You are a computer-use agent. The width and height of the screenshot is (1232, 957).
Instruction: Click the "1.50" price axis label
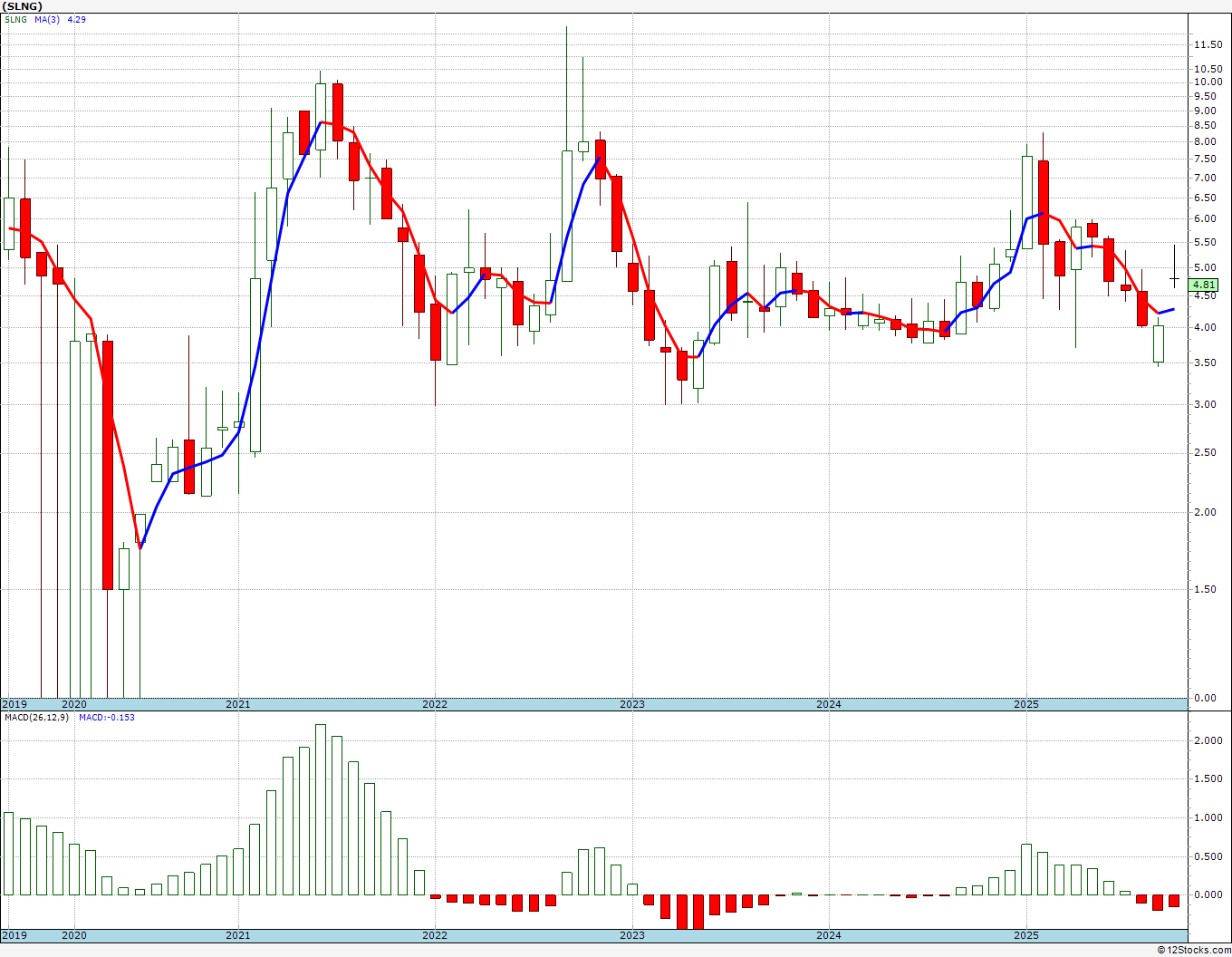(x=1206, y=589)
